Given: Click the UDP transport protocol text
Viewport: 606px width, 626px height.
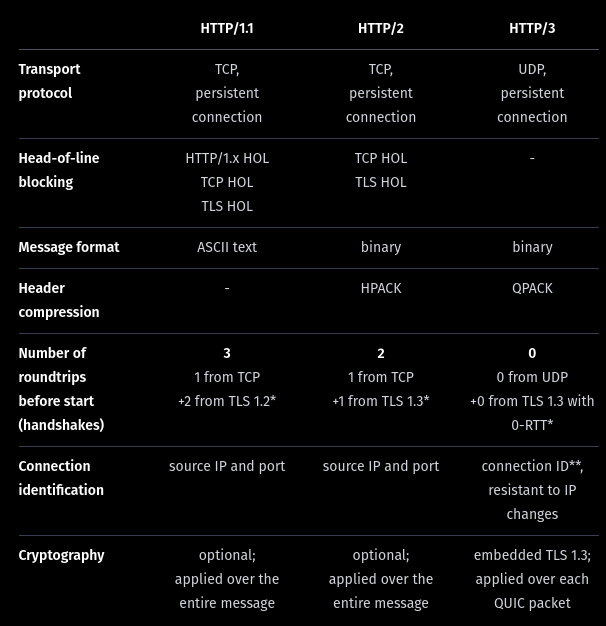Looking at the screenshot, I should tap(532, 69).
